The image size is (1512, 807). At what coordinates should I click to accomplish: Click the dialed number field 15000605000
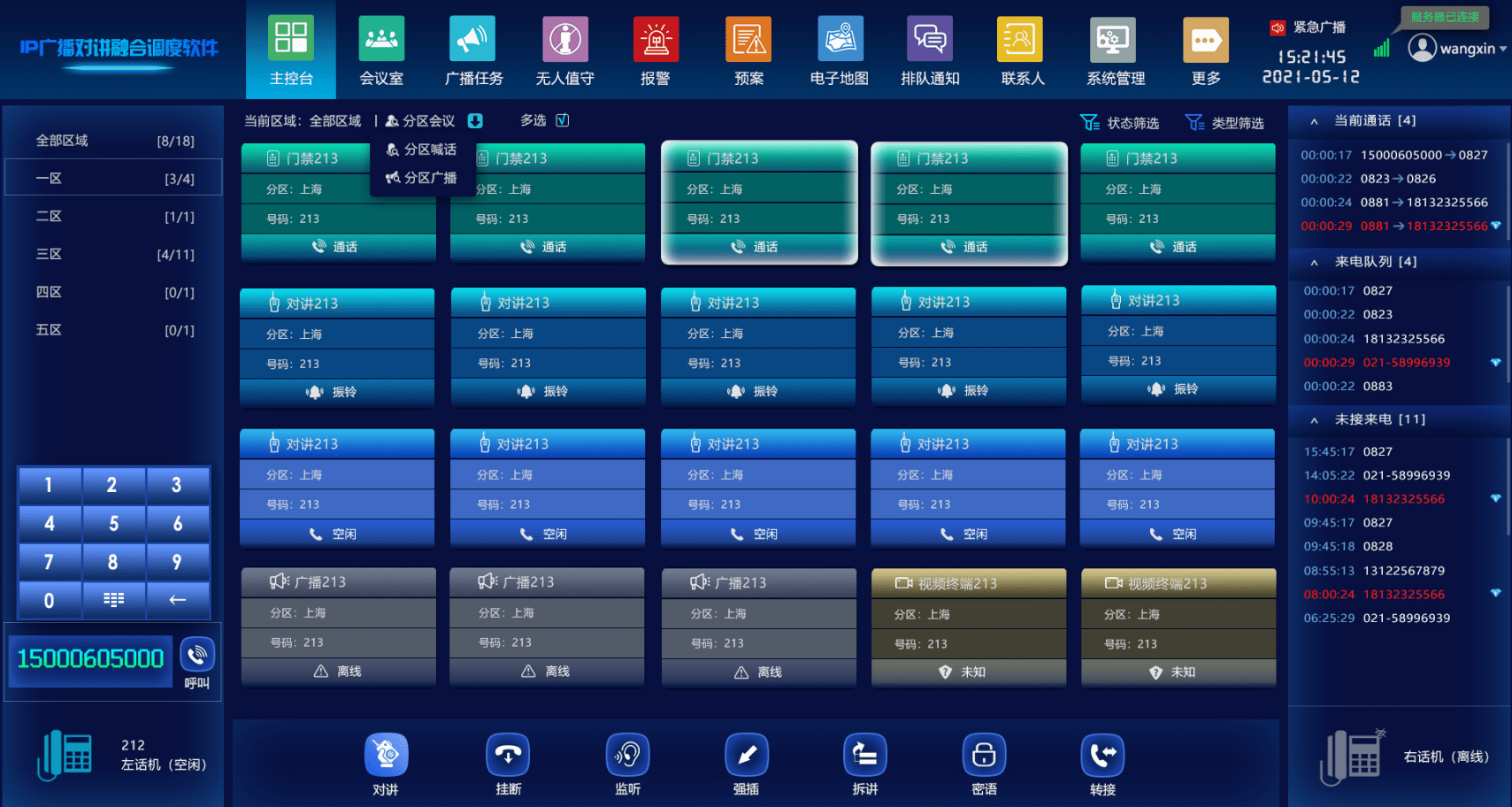tap(90, 659)
